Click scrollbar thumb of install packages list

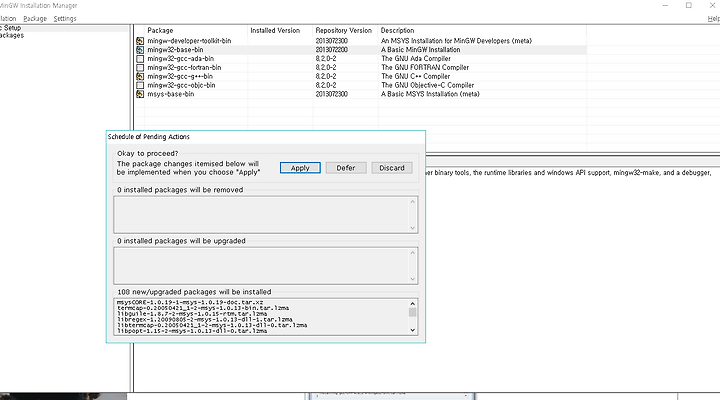pyautogui.click(x=412, y=312)
